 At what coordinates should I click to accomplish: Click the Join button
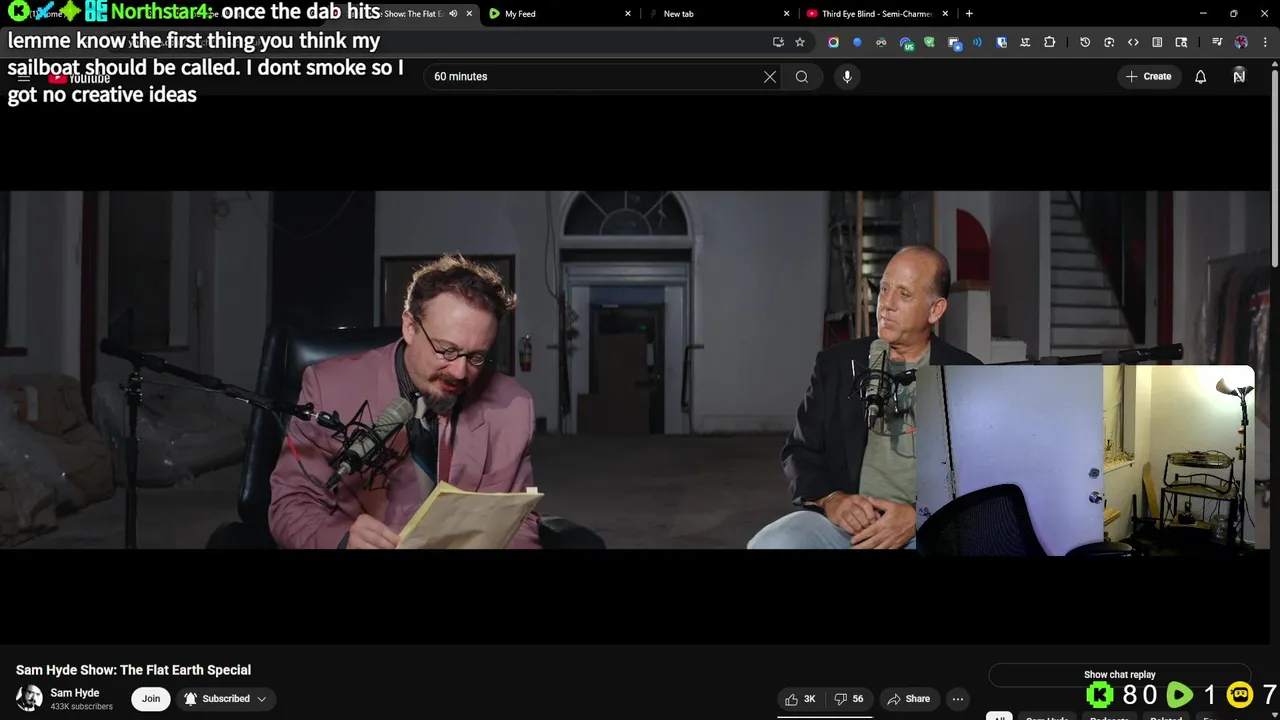pos(151,699)
